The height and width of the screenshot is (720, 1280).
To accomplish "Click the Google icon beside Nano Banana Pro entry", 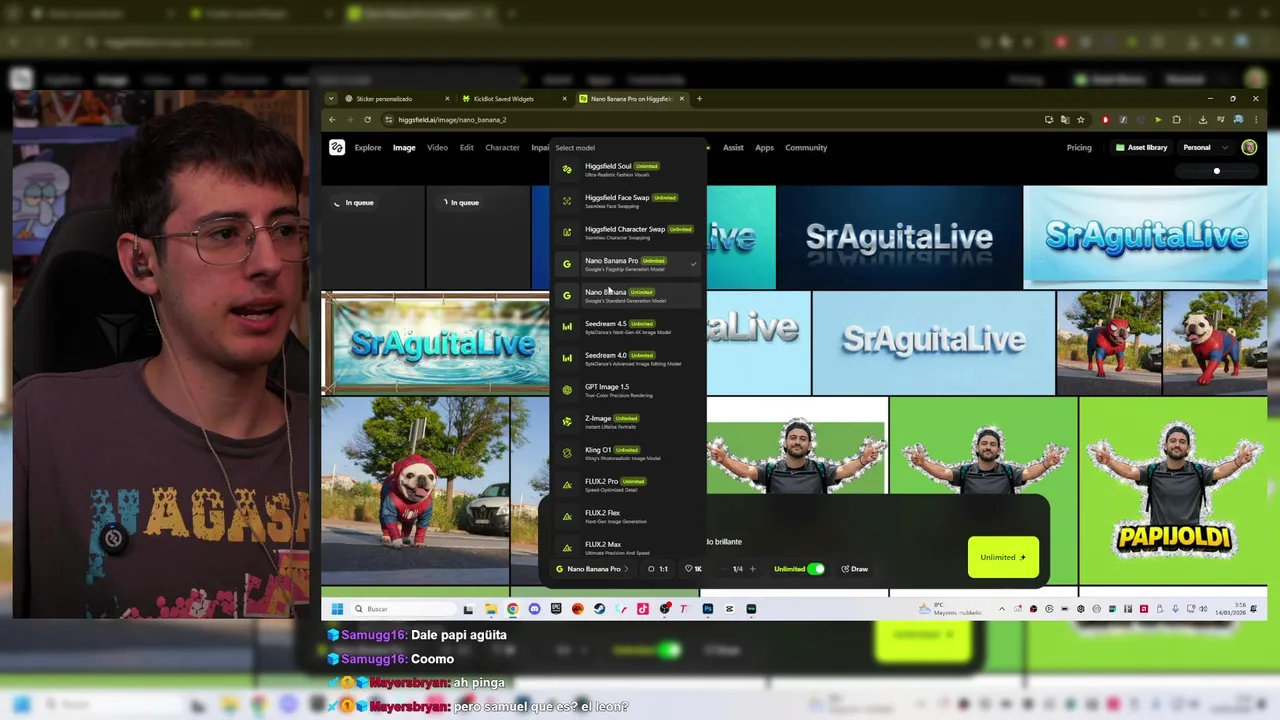I will [567, 264].
